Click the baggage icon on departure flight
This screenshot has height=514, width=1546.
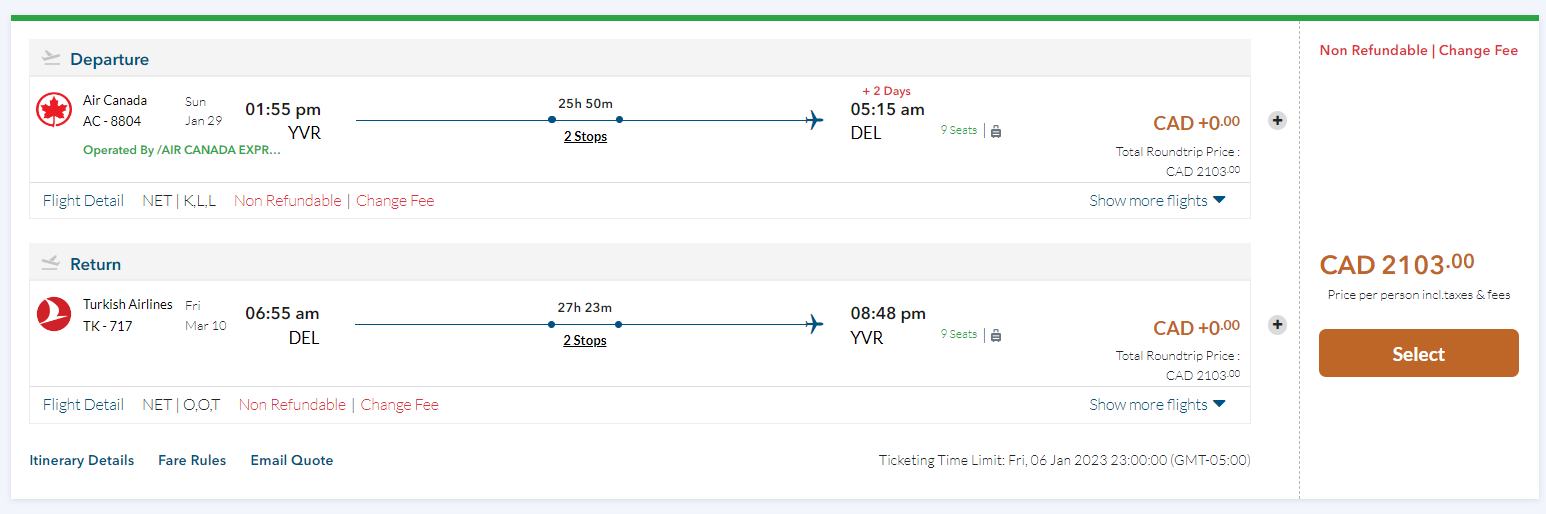[996, 131]
